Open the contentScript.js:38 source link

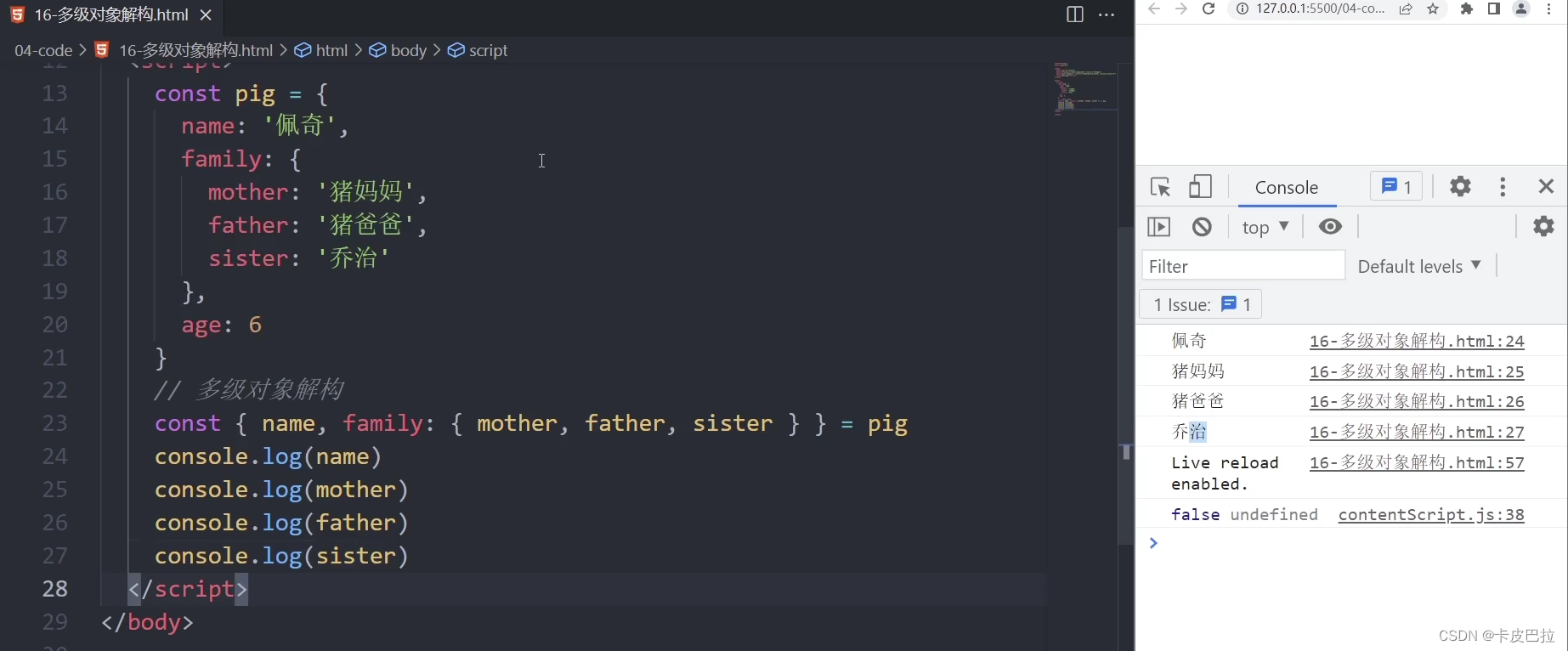click(1431, 514)
